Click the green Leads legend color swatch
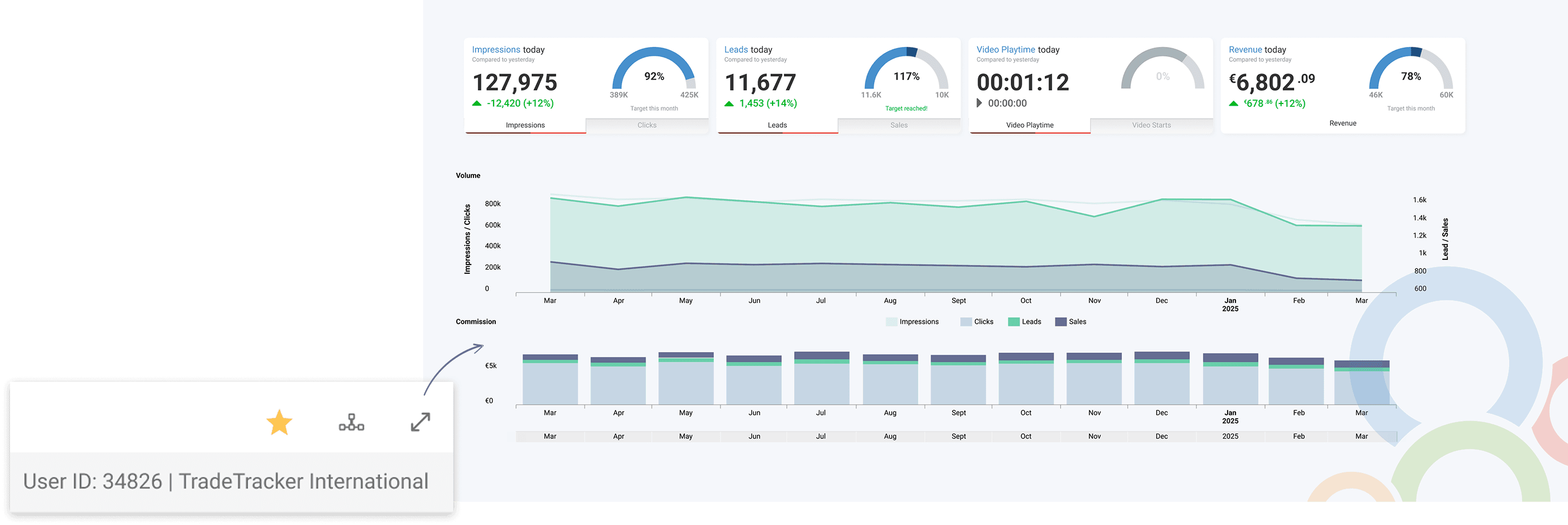The width and height of the screenshot is (1568, 525). [1013, 321]
